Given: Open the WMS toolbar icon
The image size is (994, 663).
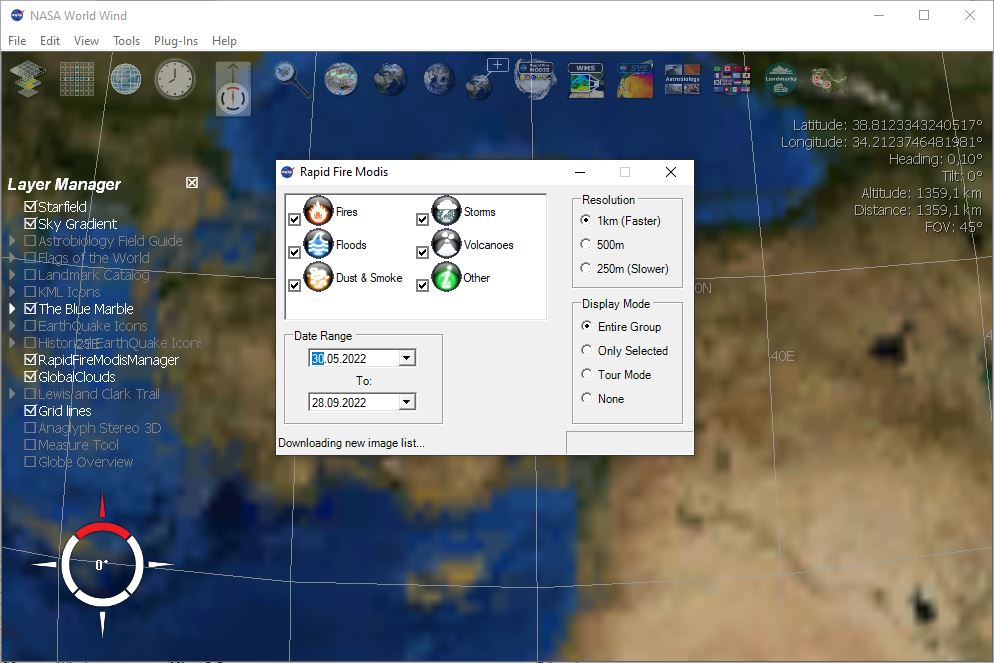Looking at the screenshot, I should tap(585, 80).
